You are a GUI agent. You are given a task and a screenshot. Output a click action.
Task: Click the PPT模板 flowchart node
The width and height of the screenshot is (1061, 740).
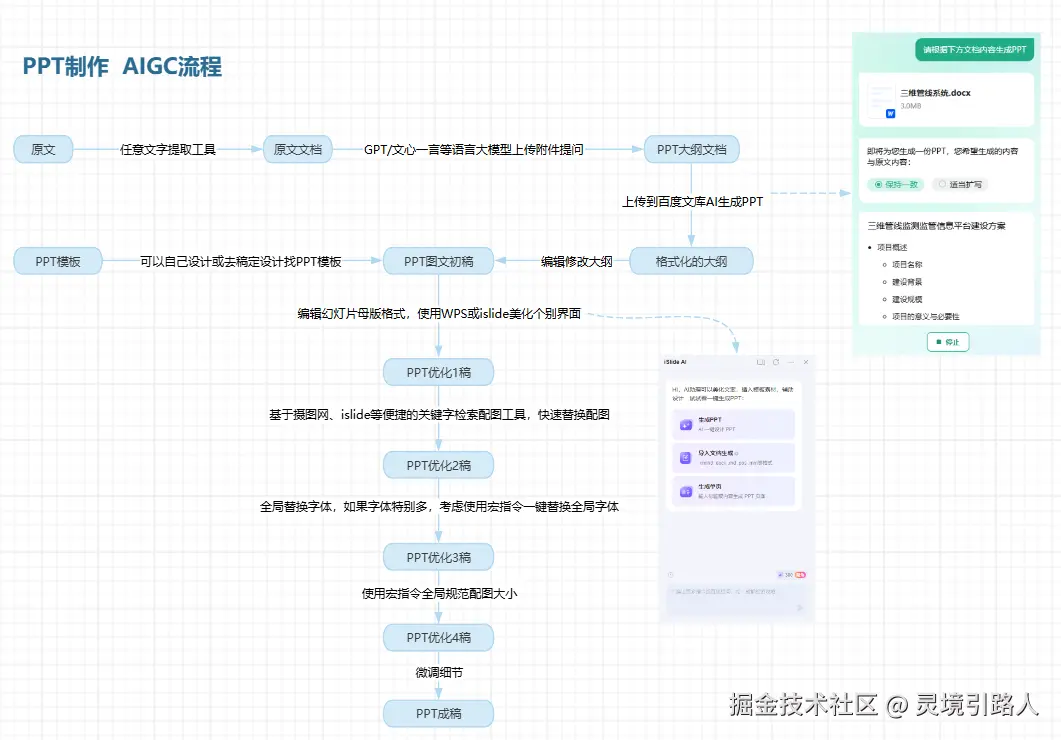pyautogui.click(x=56, y=260)
